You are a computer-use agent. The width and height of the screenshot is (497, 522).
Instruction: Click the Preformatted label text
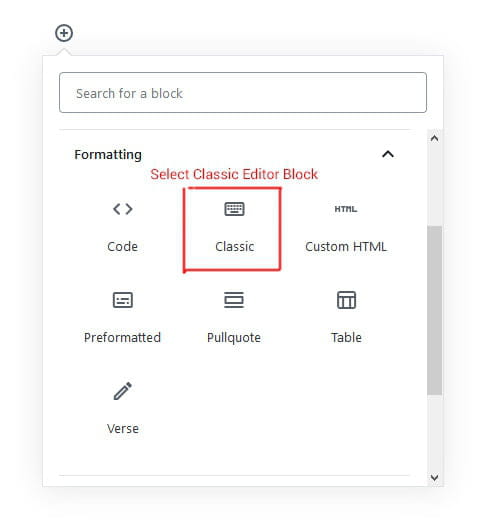pos(122,338)
